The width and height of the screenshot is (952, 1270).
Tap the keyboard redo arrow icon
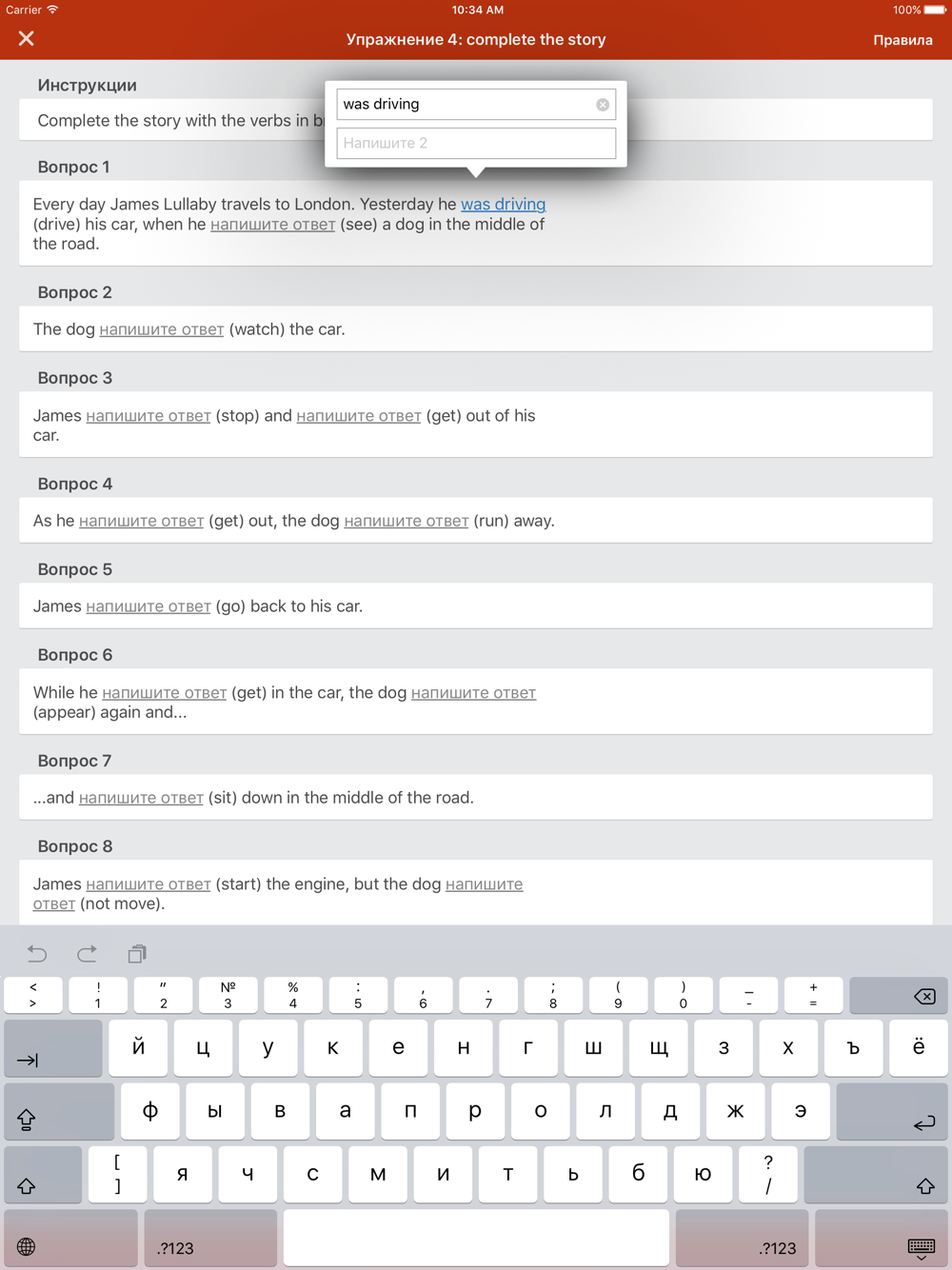point(87,953)
